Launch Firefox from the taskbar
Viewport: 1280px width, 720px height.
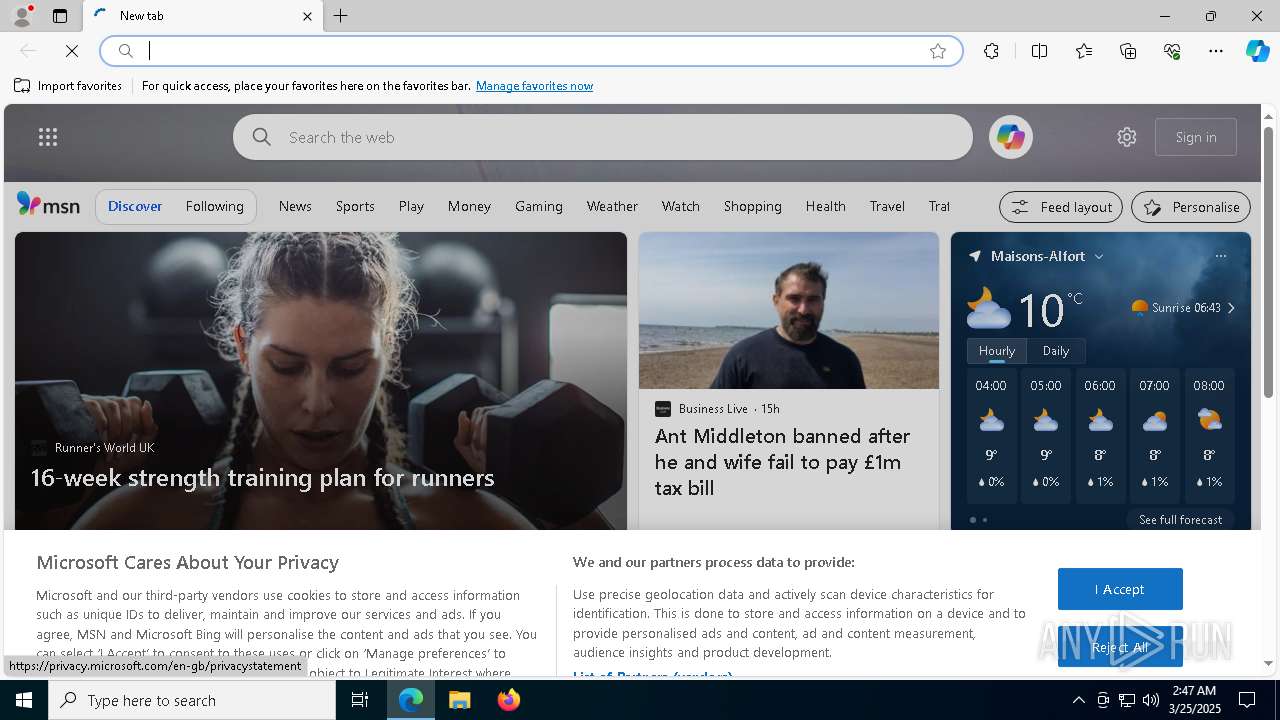click(509, 700)
